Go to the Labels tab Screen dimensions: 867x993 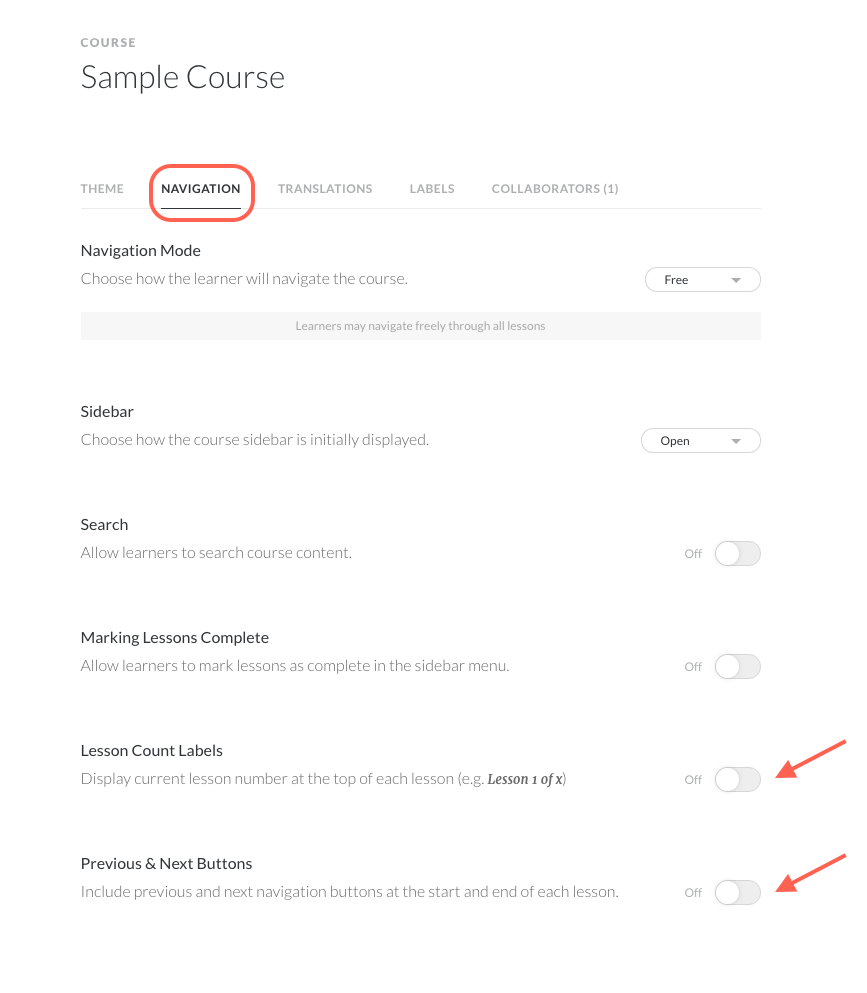click(x=432, y=189)
